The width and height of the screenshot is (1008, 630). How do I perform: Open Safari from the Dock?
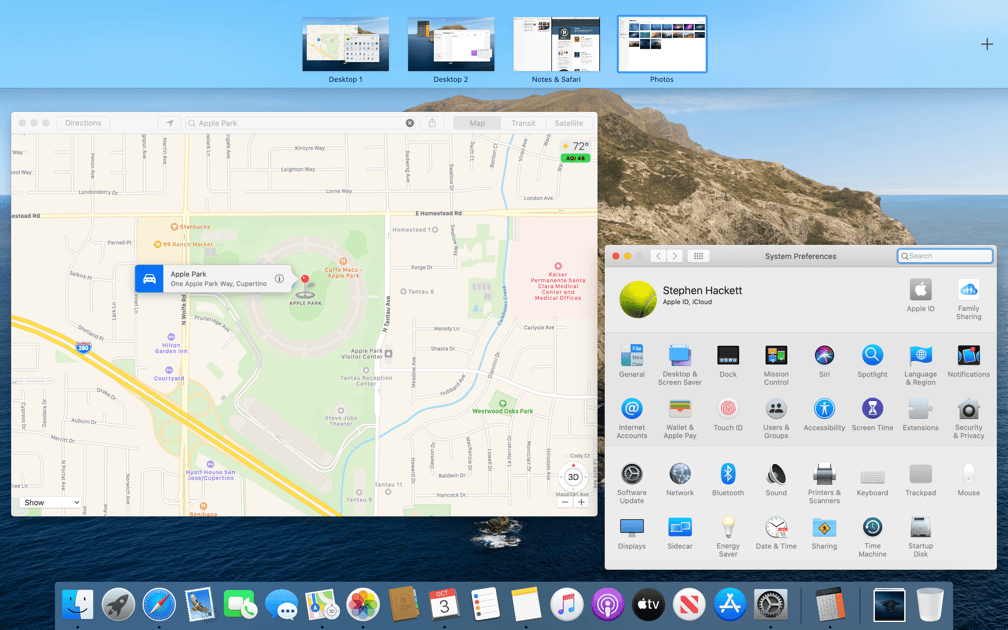click(x=159, y=605)
